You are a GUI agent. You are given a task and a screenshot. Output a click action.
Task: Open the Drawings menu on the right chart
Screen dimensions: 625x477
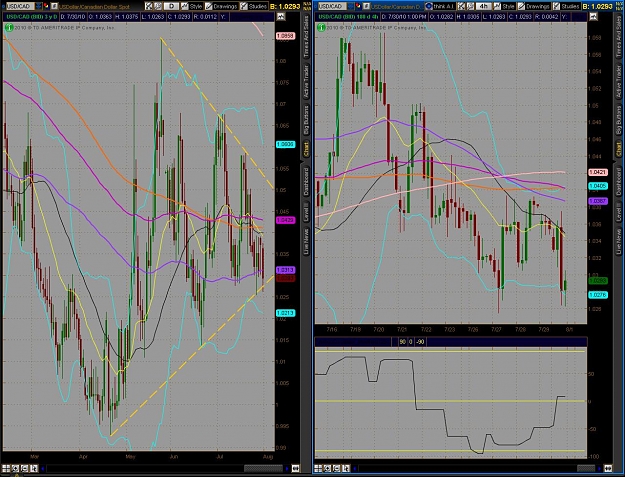coord(534,6)
